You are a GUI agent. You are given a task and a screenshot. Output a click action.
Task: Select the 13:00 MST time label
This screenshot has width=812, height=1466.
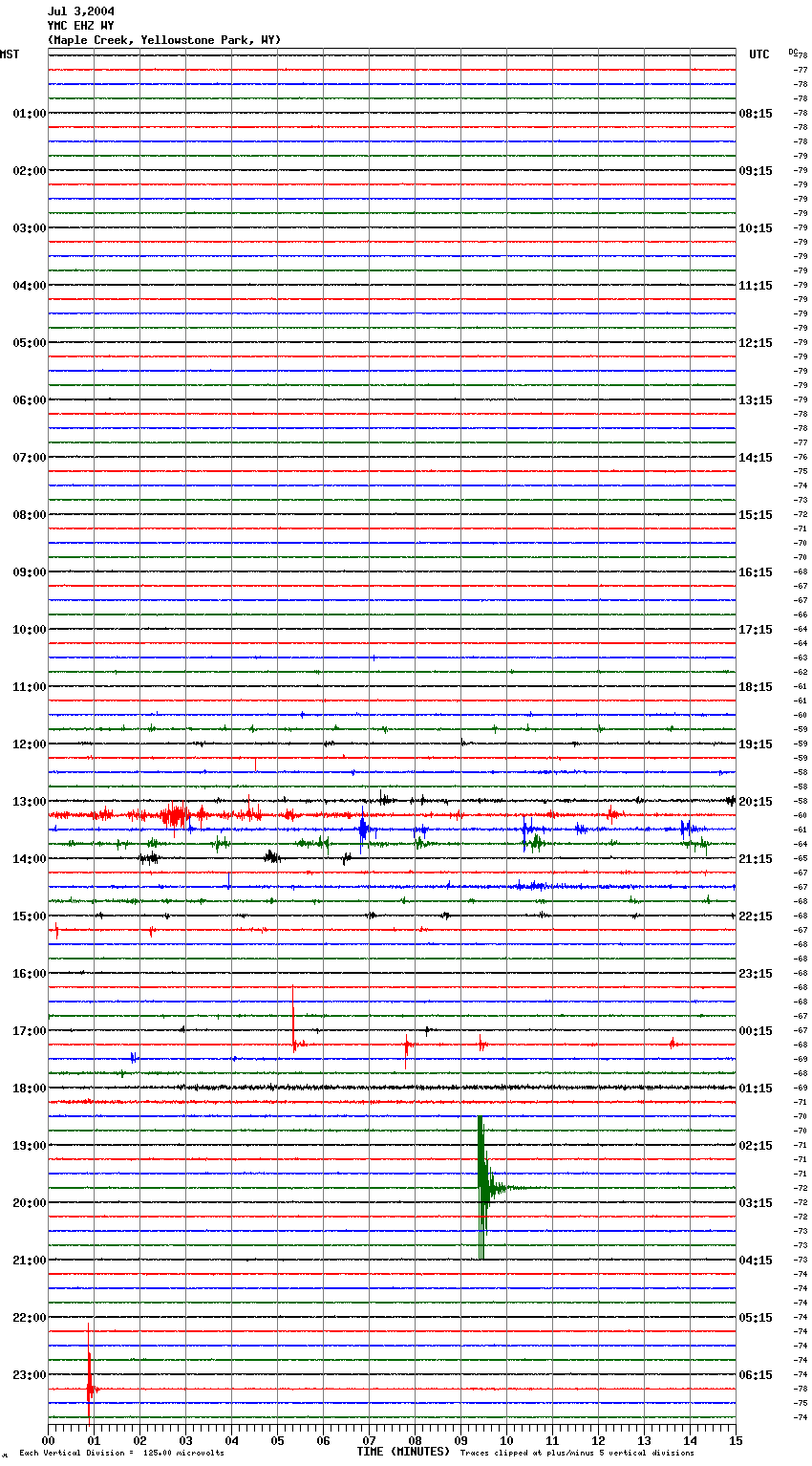click(30, 802)
